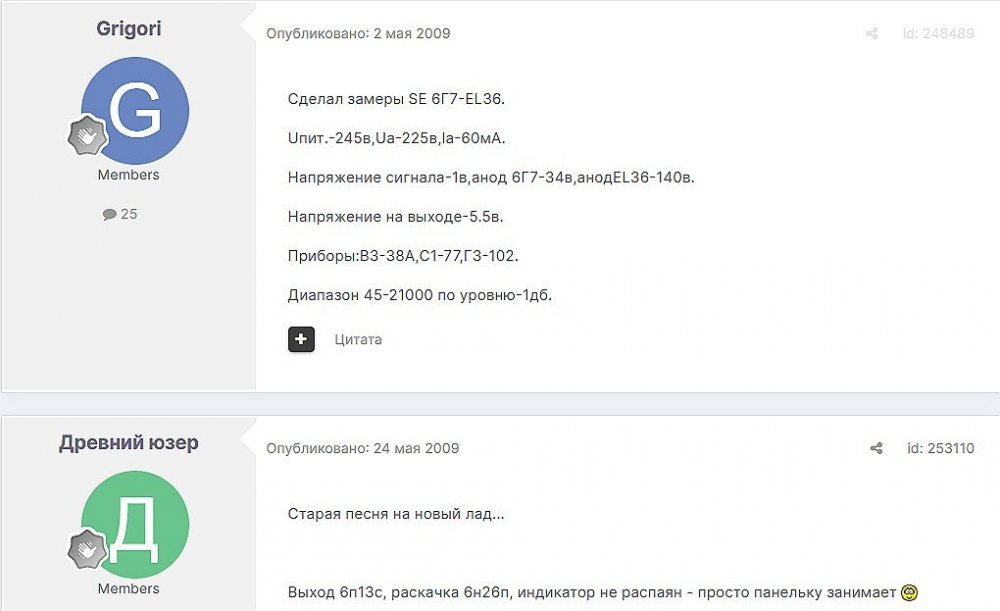Viewport: 1000px width, 611px height.
Task: Click the comment bubble icon showing 25 posts
Action: coord(110,215)
